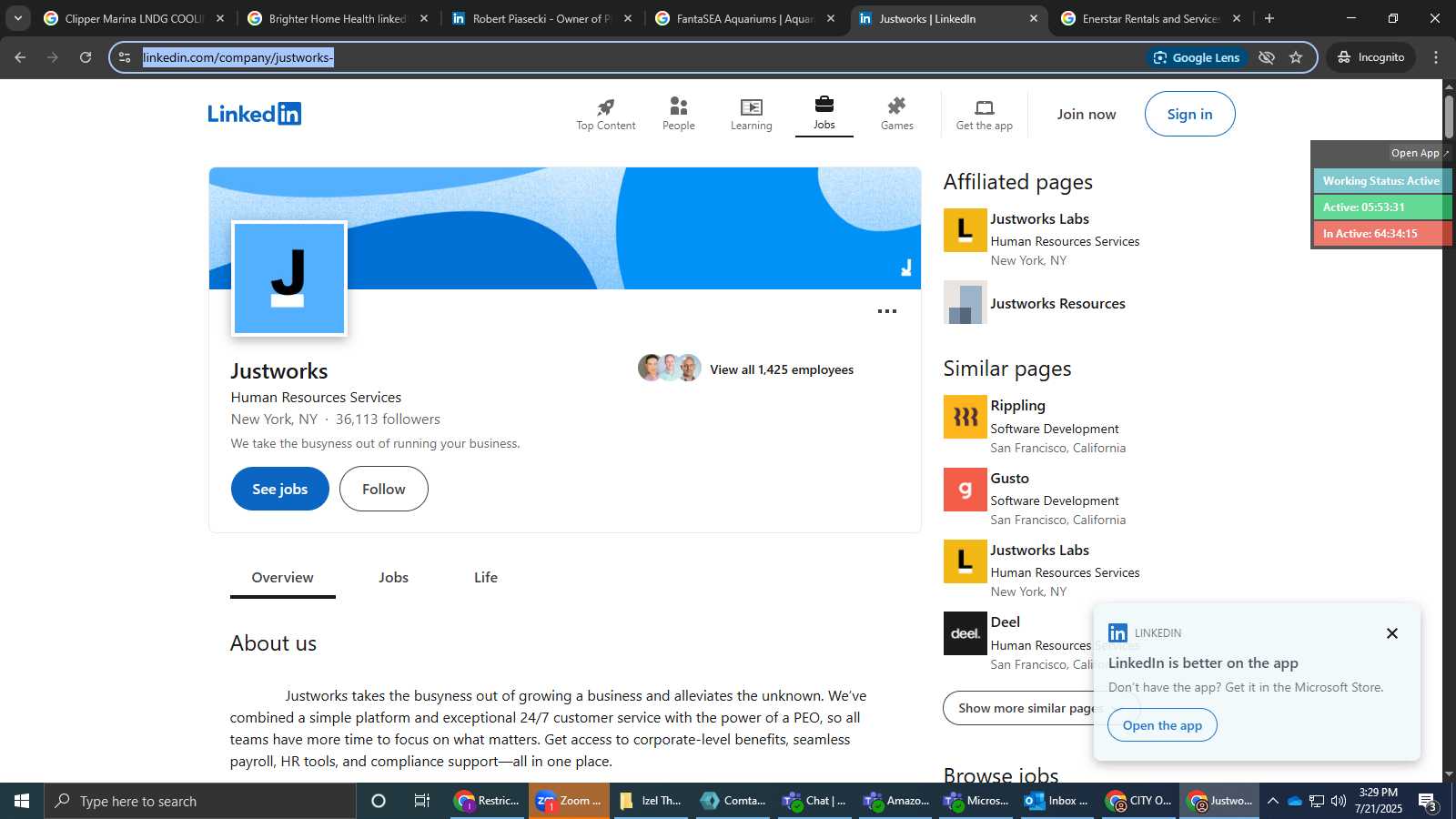Select the Overview section tab

coord(282,578)
